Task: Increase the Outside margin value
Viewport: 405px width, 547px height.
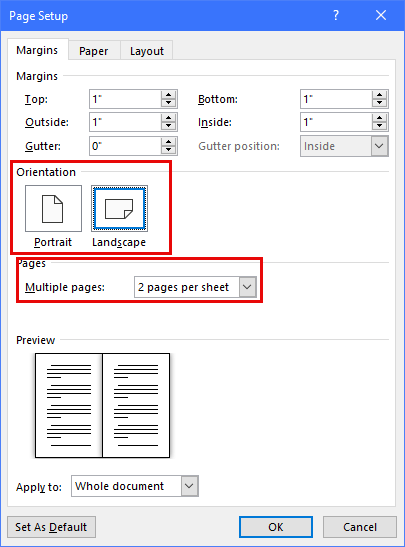Action: (168, 118)
